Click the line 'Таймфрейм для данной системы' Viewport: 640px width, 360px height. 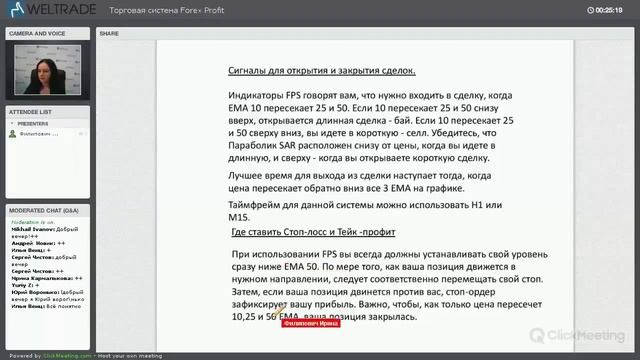[365, 211]
